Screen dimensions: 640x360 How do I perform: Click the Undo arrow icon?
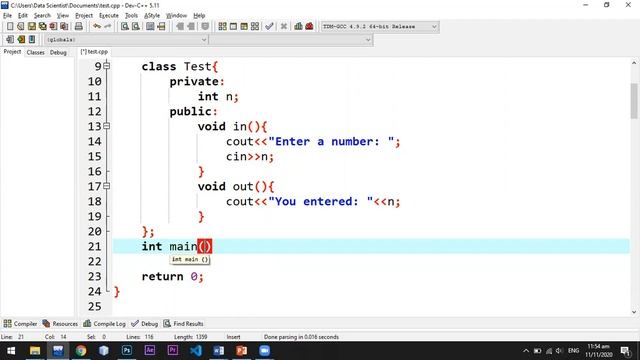point(97,27)
